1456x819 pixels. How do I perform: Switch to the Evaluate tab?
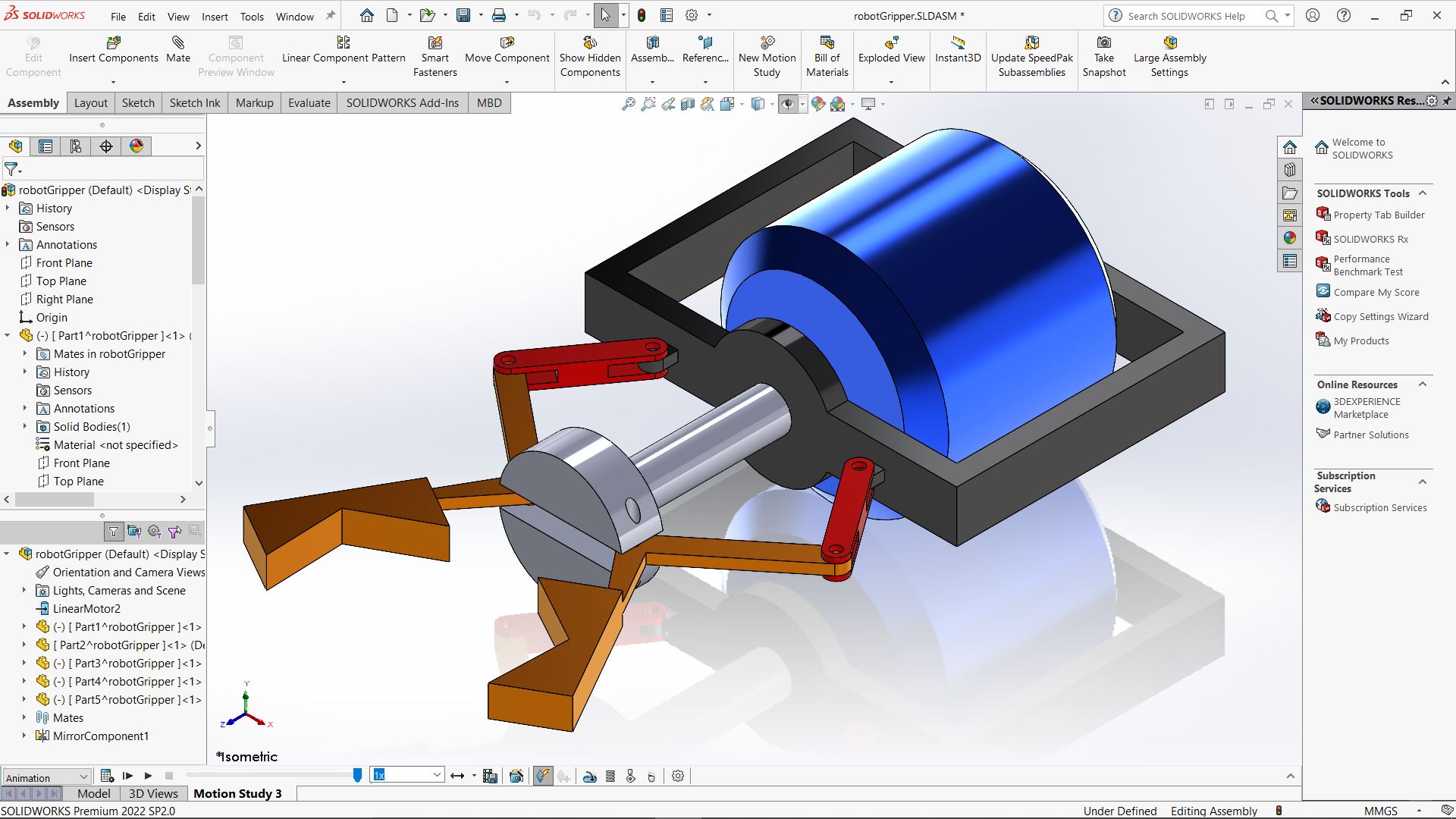[x=309, y=103]
